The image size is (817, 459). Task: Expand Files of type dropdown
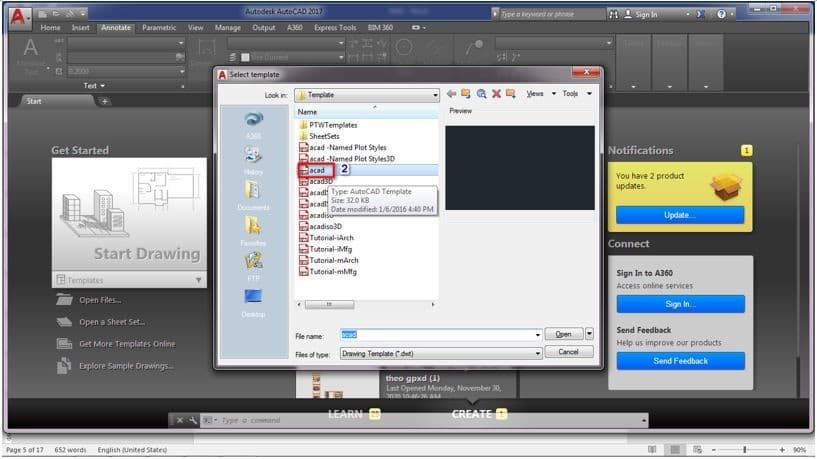538,354
